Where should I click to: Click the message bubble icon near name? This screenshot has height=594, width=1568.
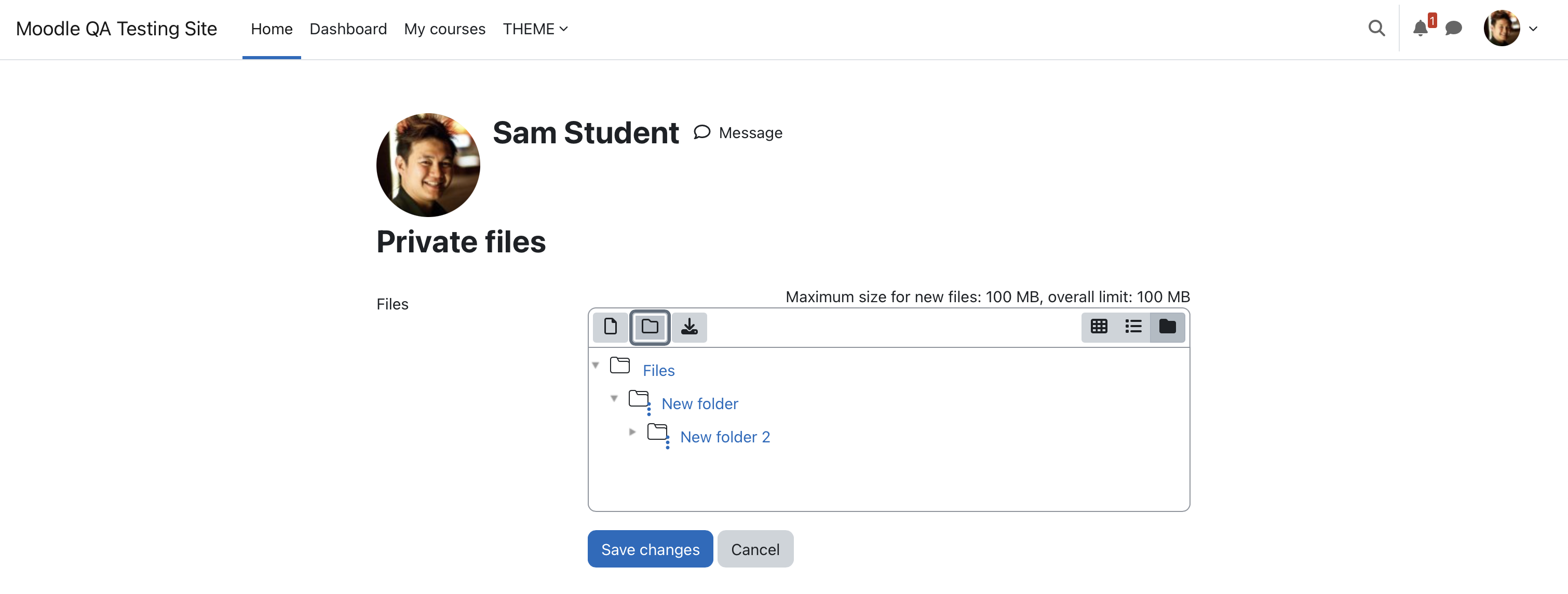click(702, 132)
